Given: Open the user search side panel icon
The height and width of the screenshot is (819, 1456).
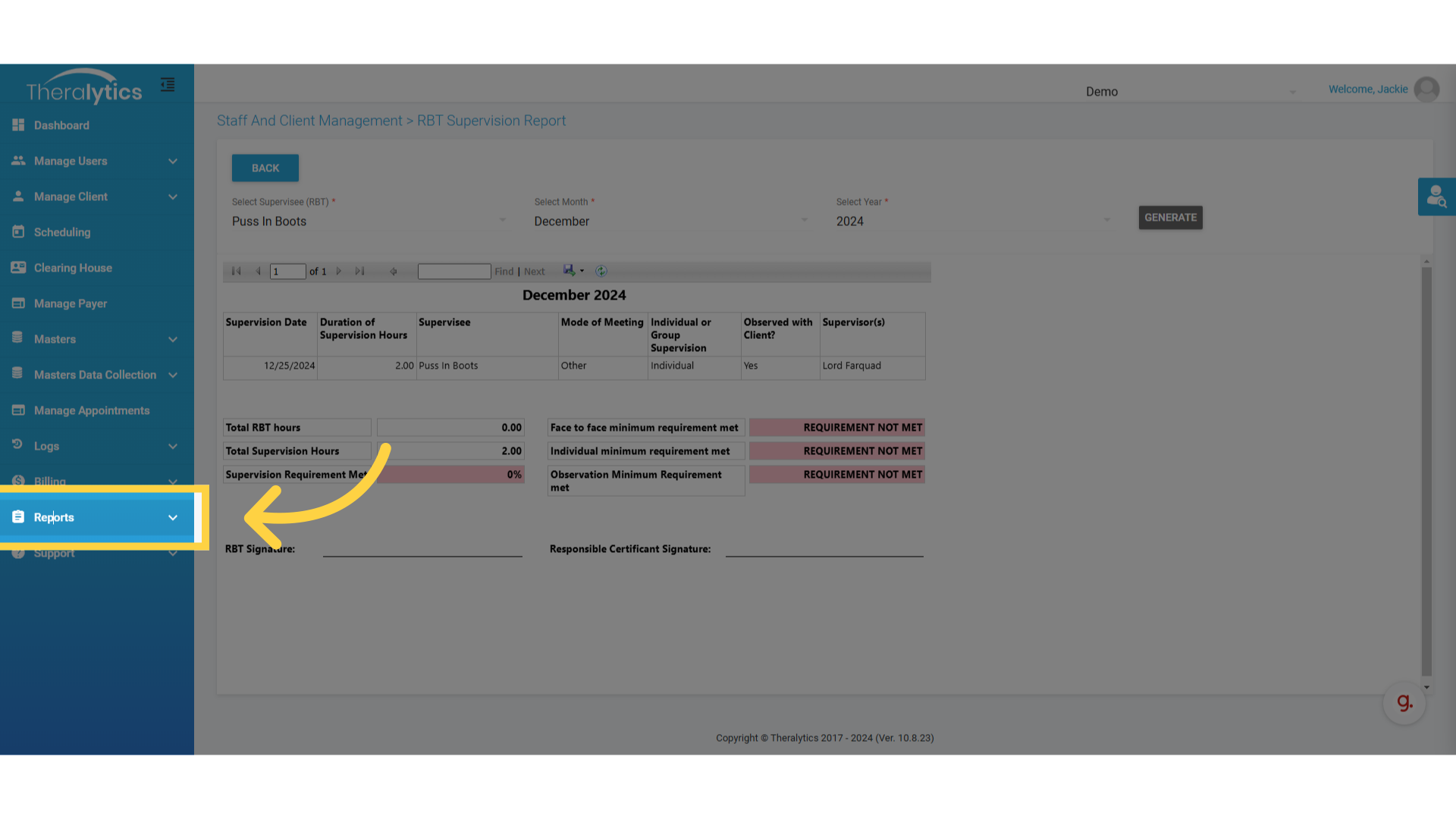Looking at the screenshot, I should pos(1436,197).
